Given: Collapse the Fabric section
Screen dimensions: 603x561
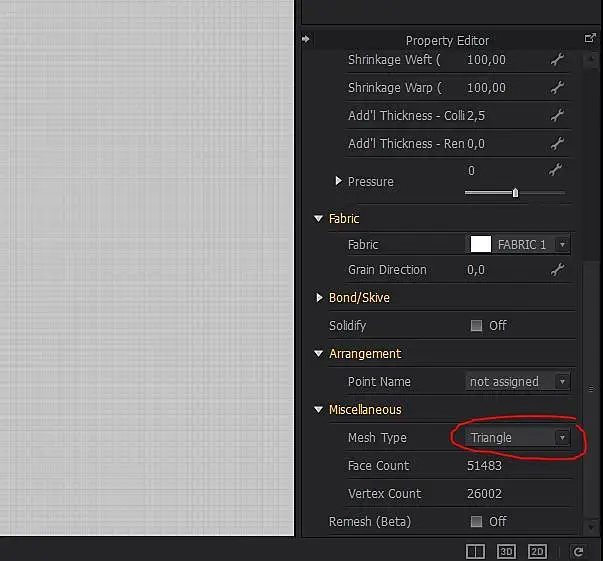Looking at the screenshot, I should [x=318, y=218].
